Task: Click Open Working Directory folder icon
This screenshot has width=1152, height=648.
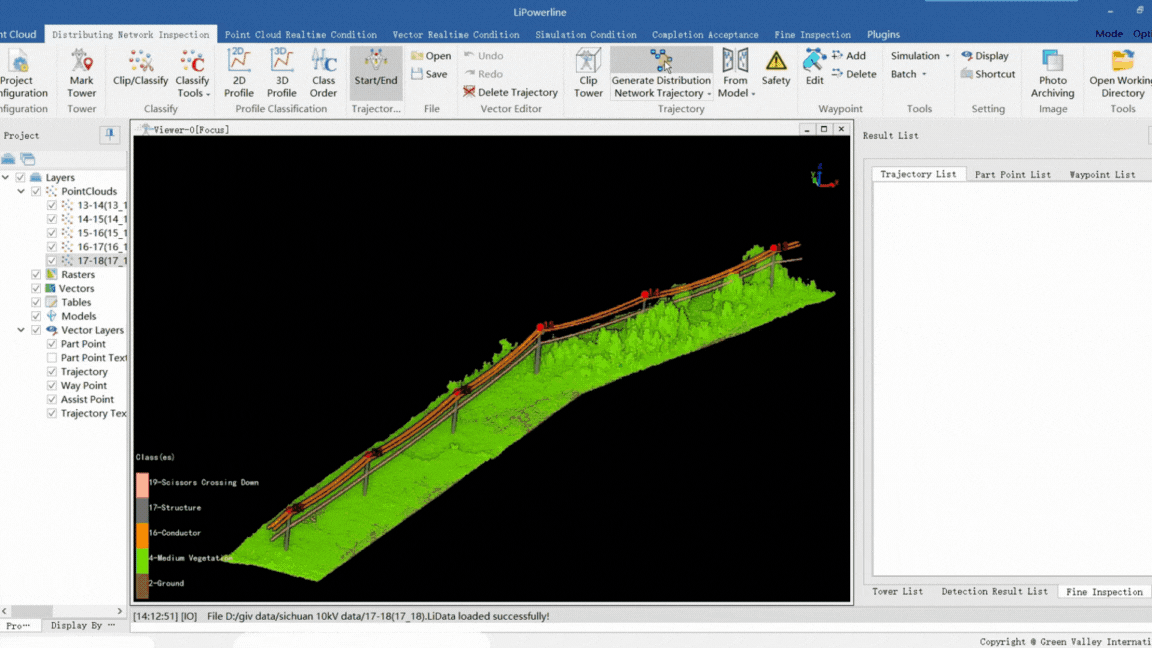Action: point(1123,61)
